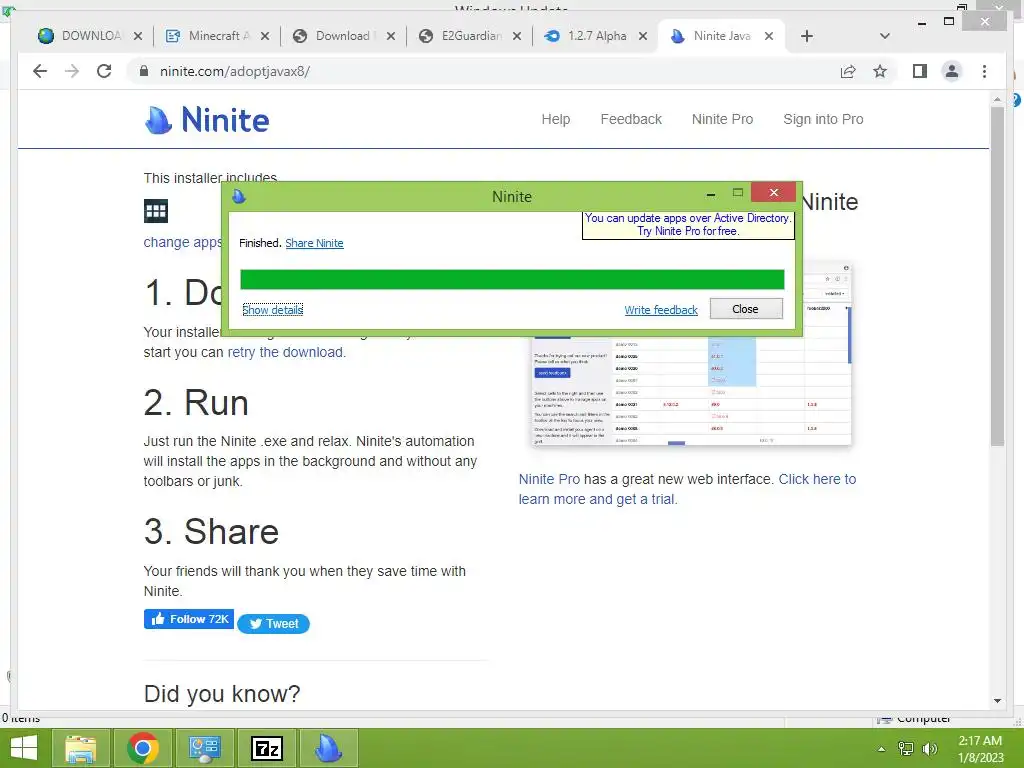This screenshot has width=1024, height=768.
Task: Go forward in Chrome
Action: click(72, 71)
